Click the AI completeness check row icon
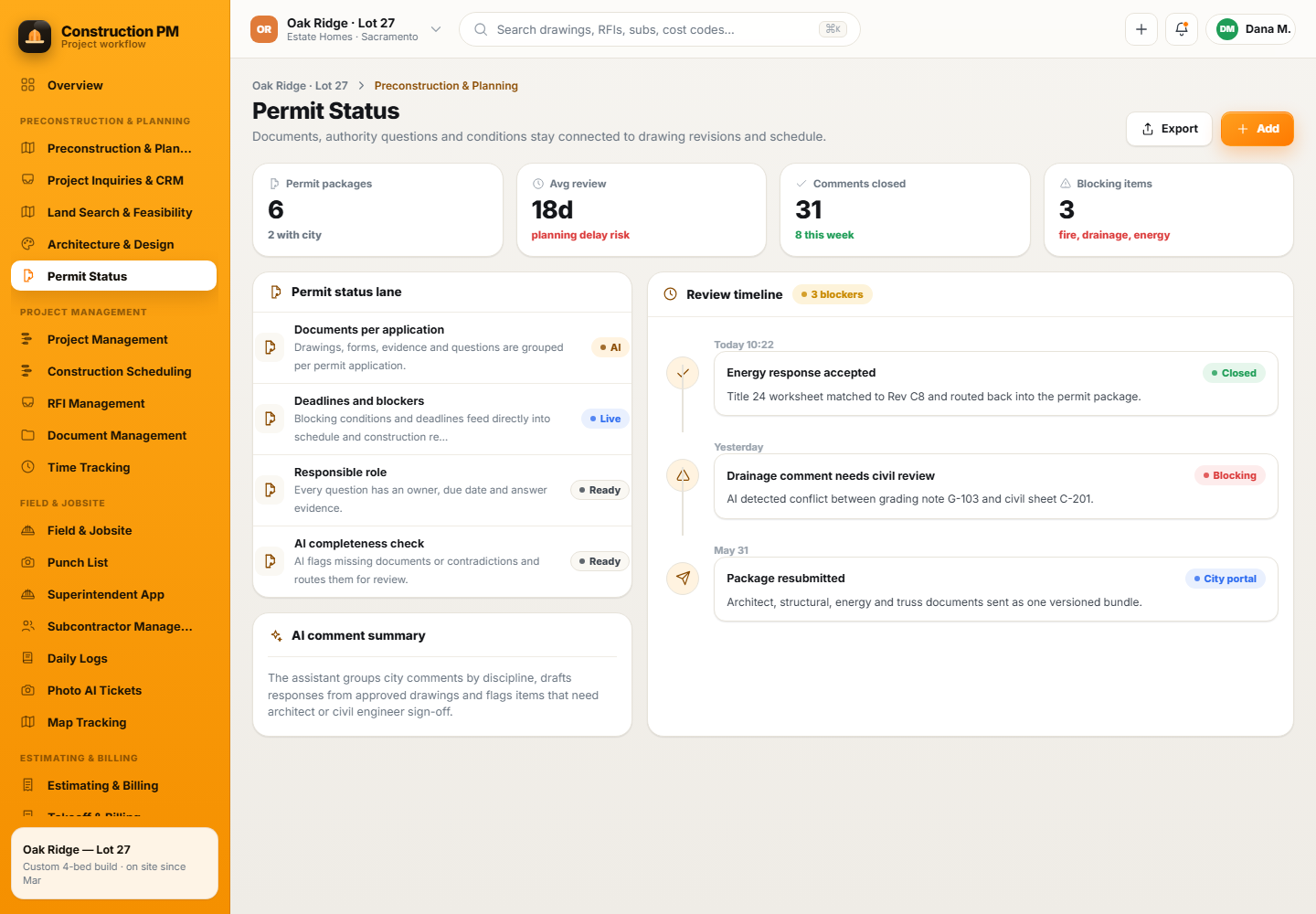Screen dimensions: 1316x914 click(x=270, y=561)
